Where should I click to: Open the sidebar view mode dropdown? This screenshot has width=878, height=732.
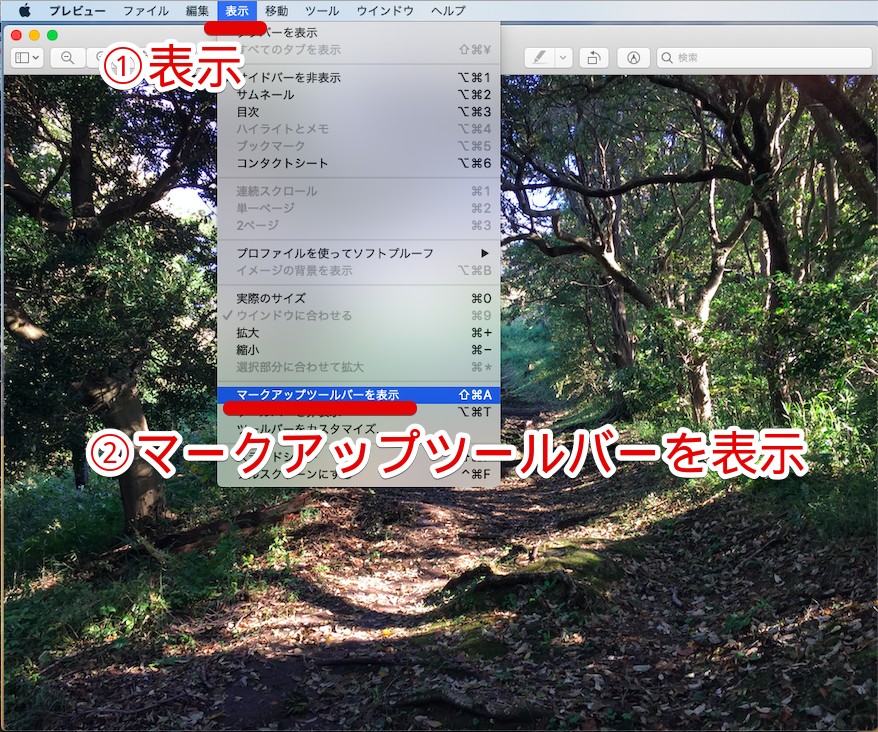coord(27,58)
